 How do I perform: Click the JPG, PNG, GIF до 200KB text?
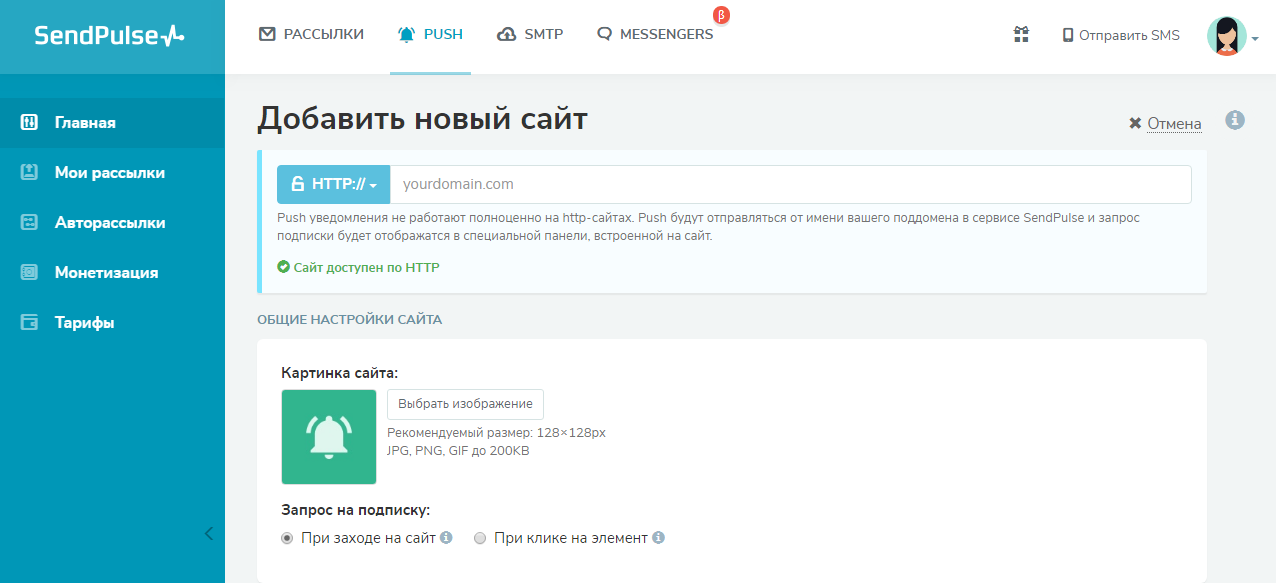[458, 451]
